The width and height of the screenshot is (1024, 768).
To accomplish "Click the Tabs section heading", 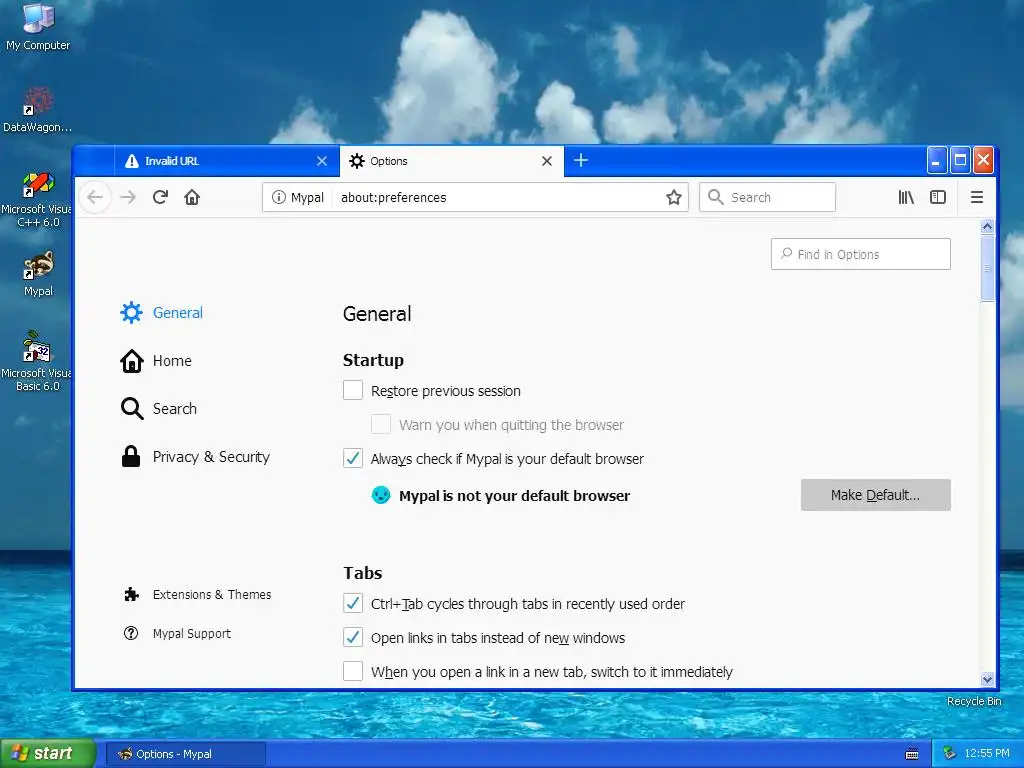I will [x=363, y=573].
